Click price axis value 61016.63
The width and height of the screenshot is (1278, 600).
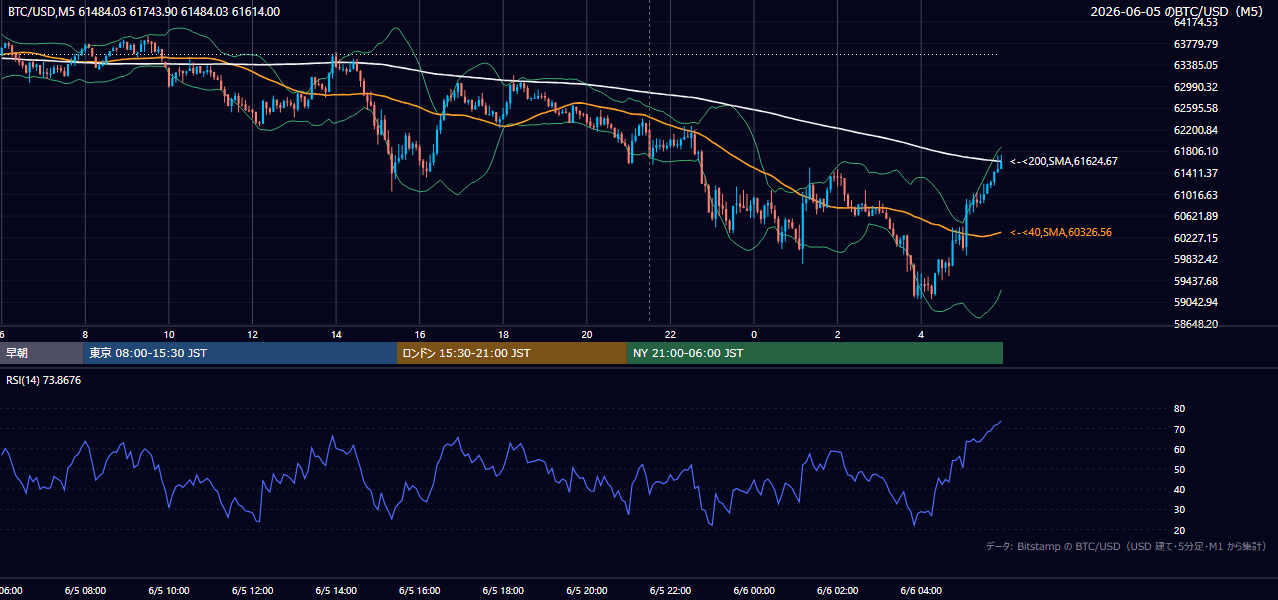pyautogui.click(x=1196, y=195)
